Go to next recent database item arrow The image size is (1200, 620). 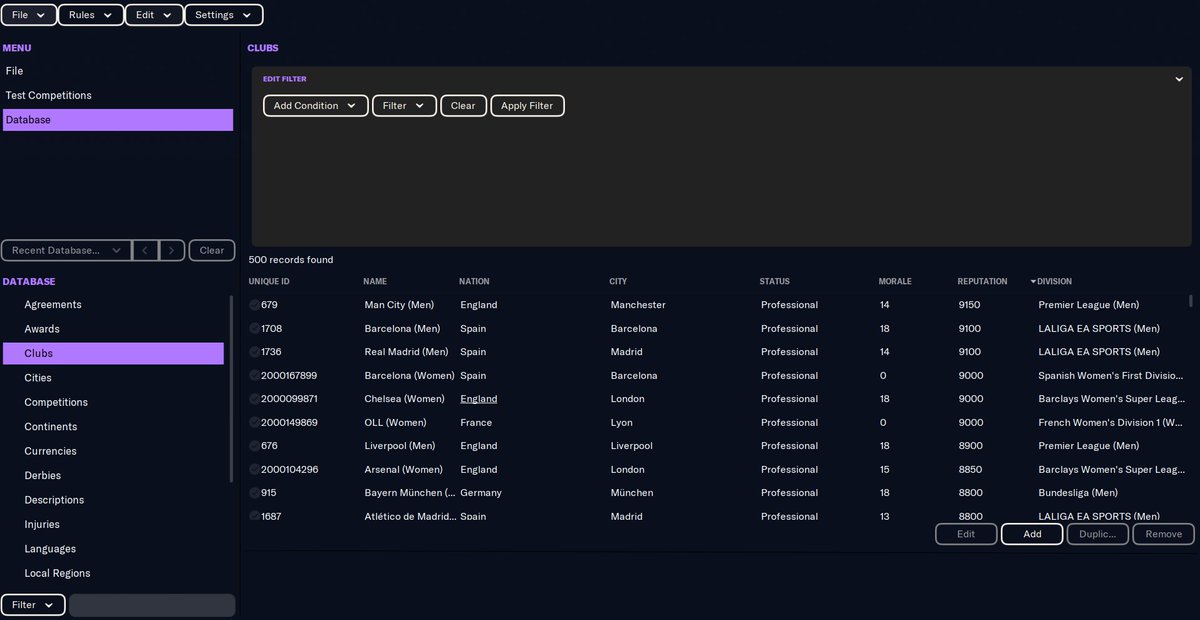tap(172, 250)
